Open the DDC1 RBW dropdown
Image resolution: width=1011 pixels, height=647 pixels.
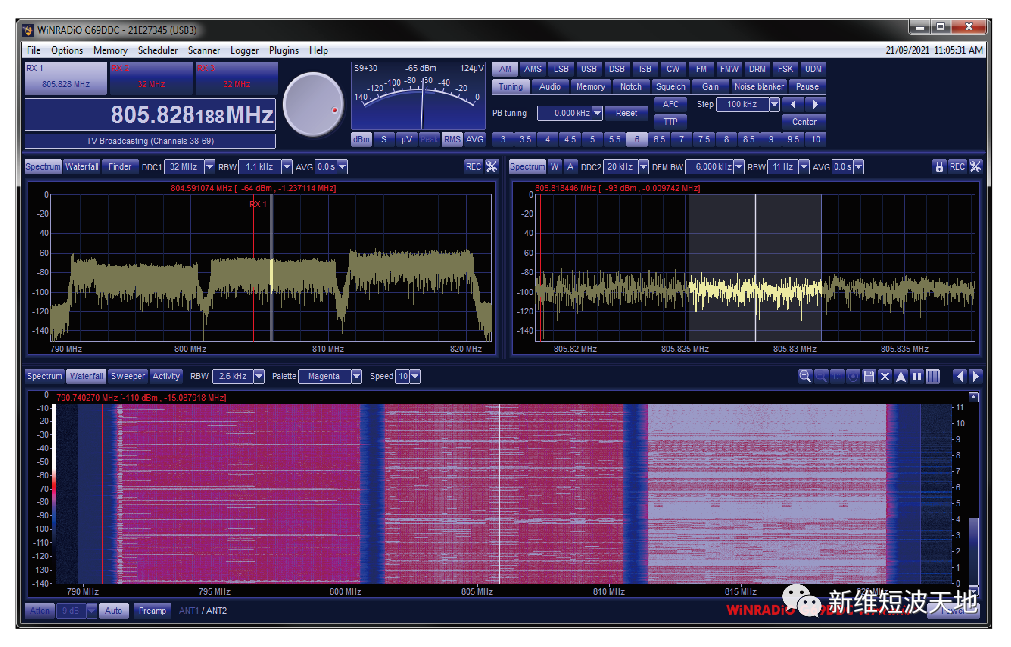(x=287, y=167)
